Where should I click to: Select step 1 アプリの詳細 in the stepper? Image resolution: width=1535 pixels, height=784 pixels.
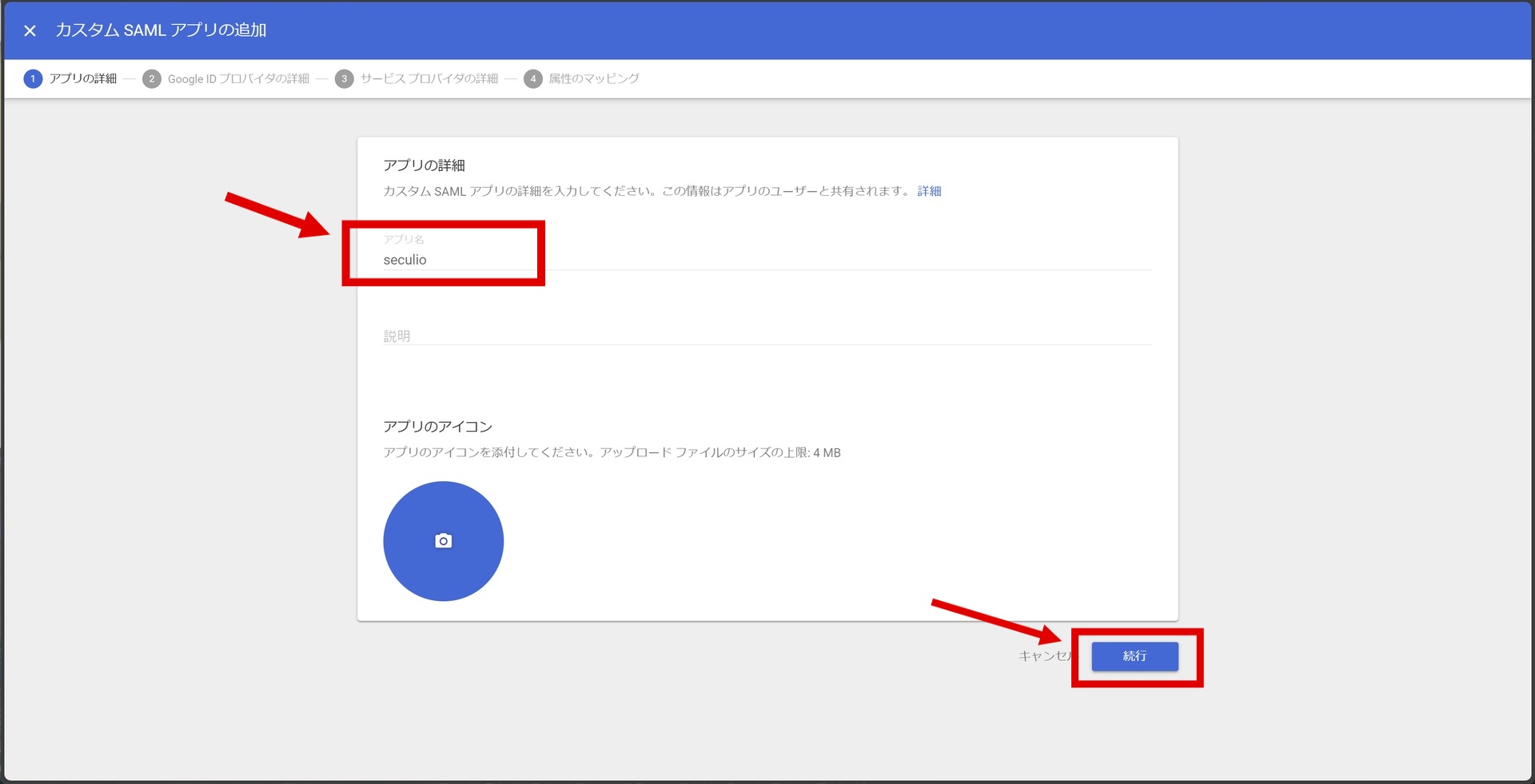pyautogui.click(x=70, y=78)
